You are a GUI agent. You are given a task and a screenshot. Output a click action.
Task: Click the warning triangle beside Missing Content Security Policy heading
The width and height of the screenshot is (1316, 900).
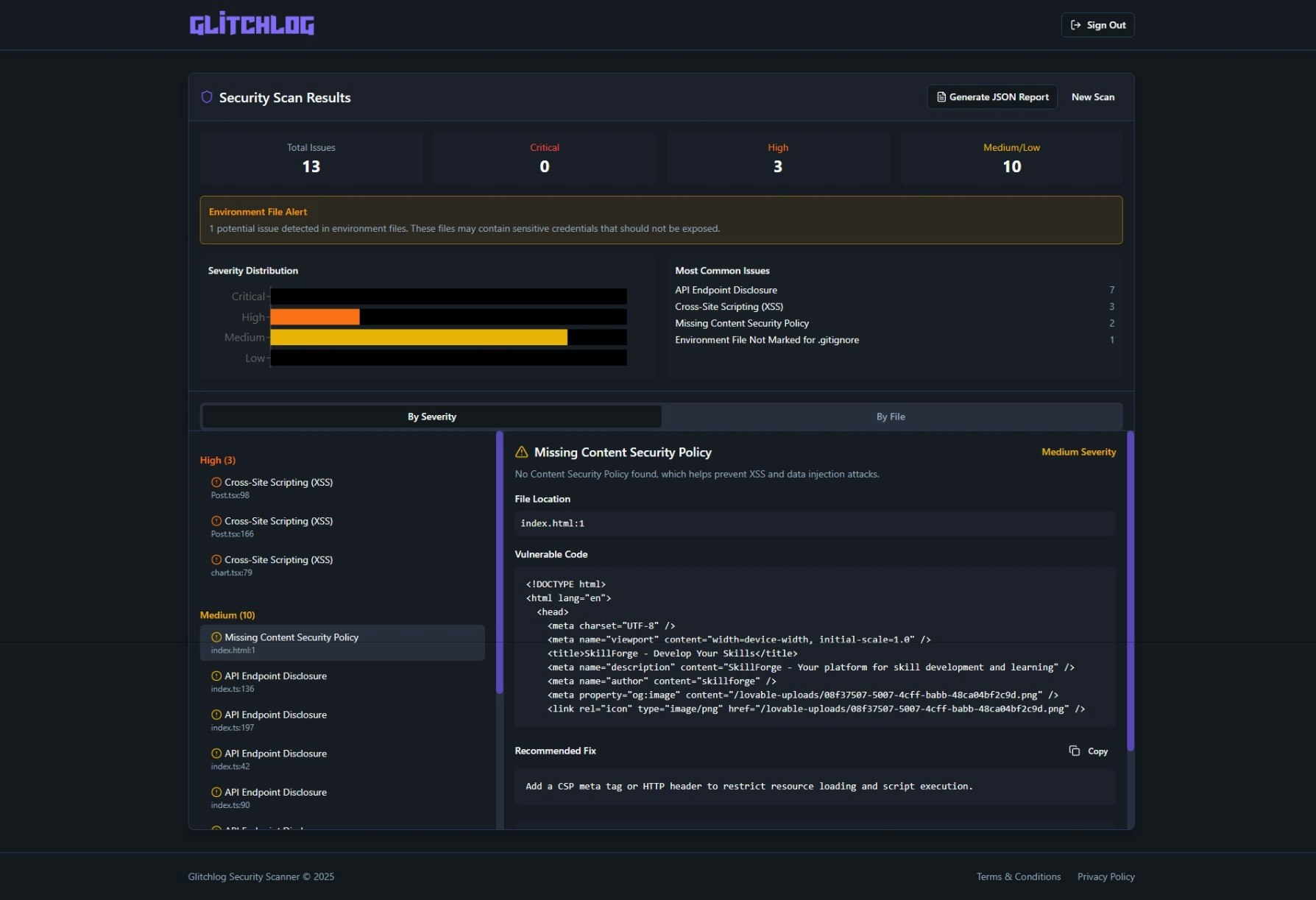click(x=522, y=452)
